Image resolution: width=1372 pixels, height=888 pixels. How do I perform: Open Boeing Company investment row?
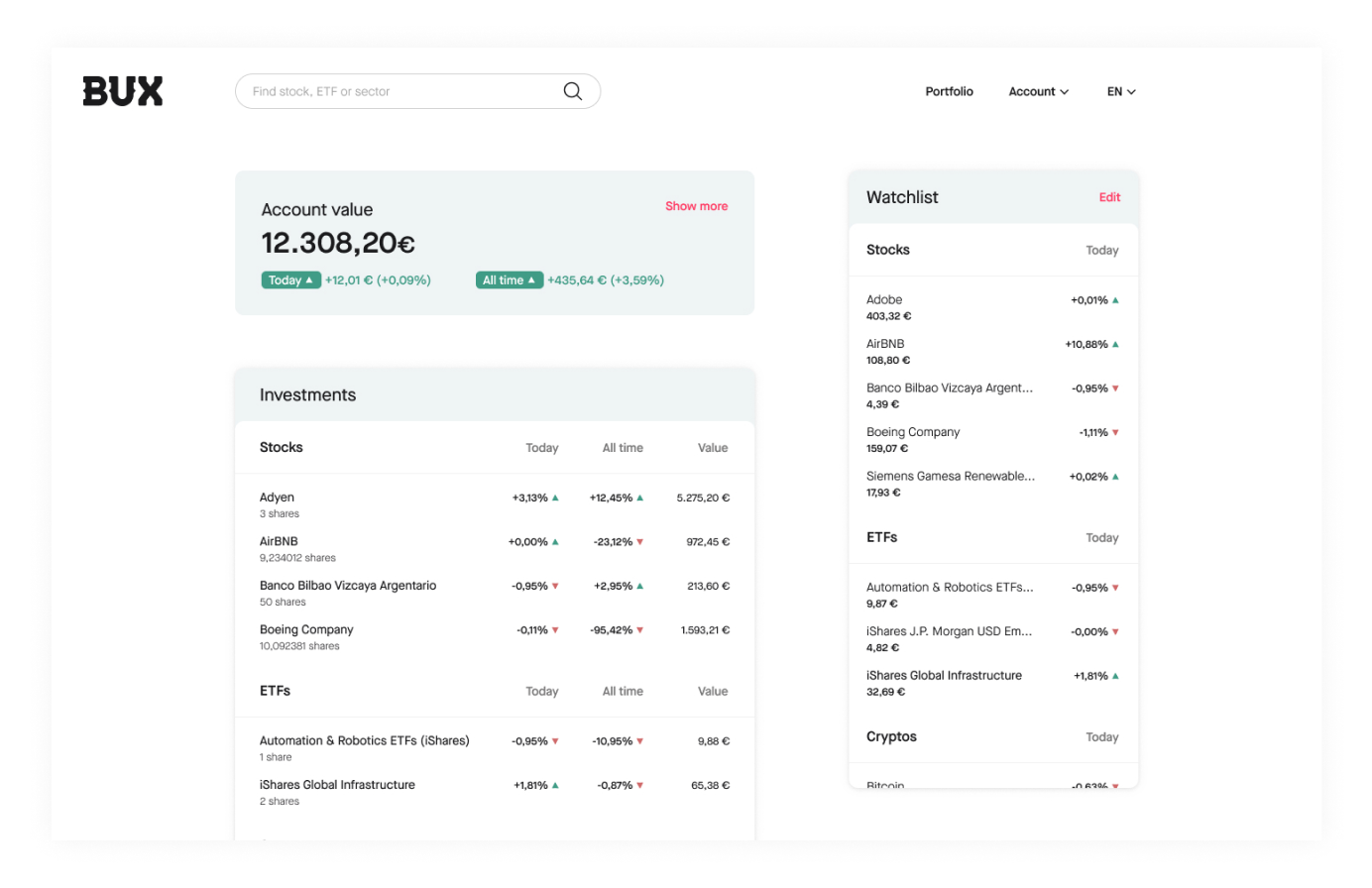coord(495,637)
